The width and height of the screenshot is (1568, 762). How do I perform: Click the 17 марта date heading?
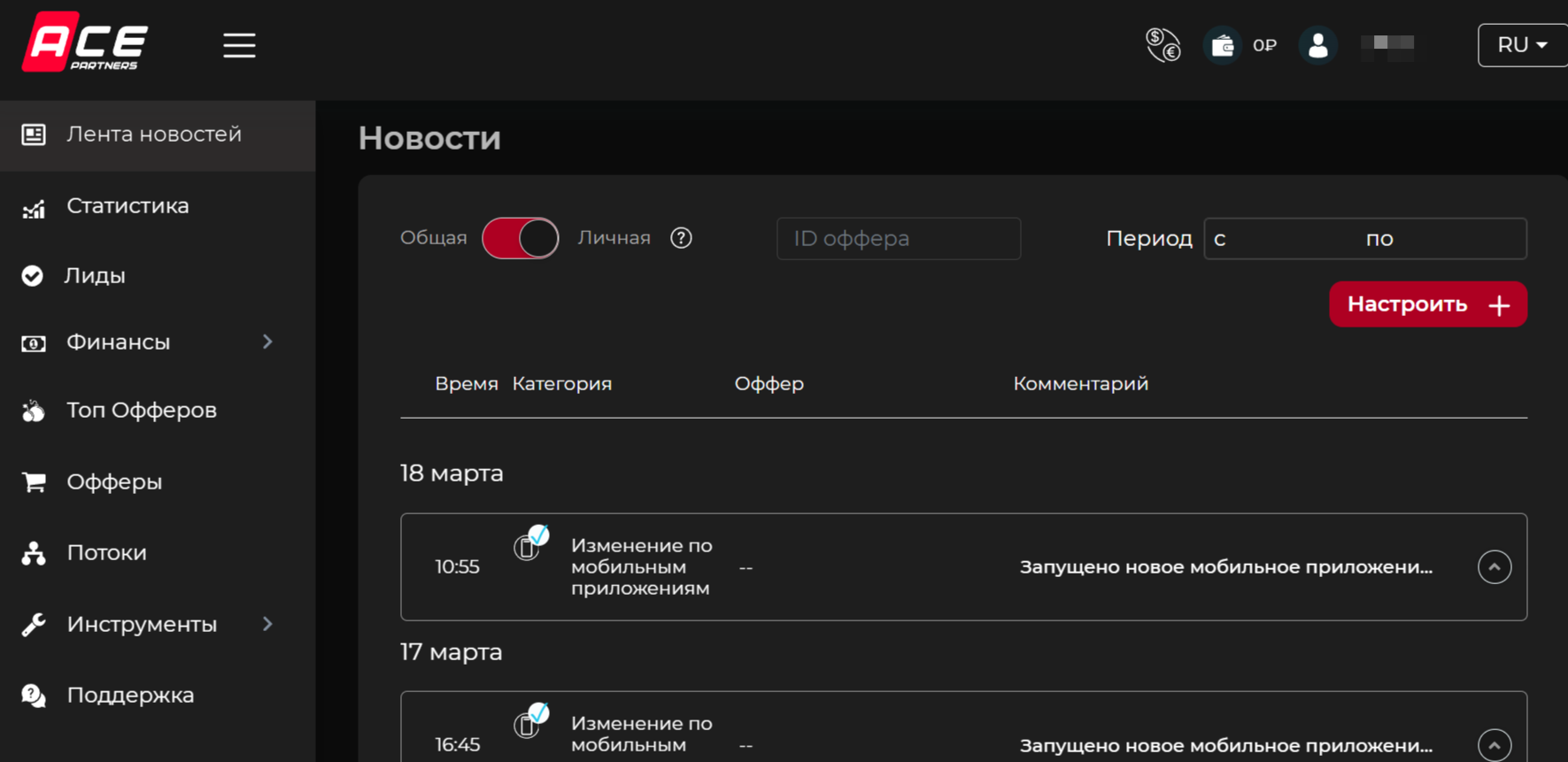click(x=452, y=652)
